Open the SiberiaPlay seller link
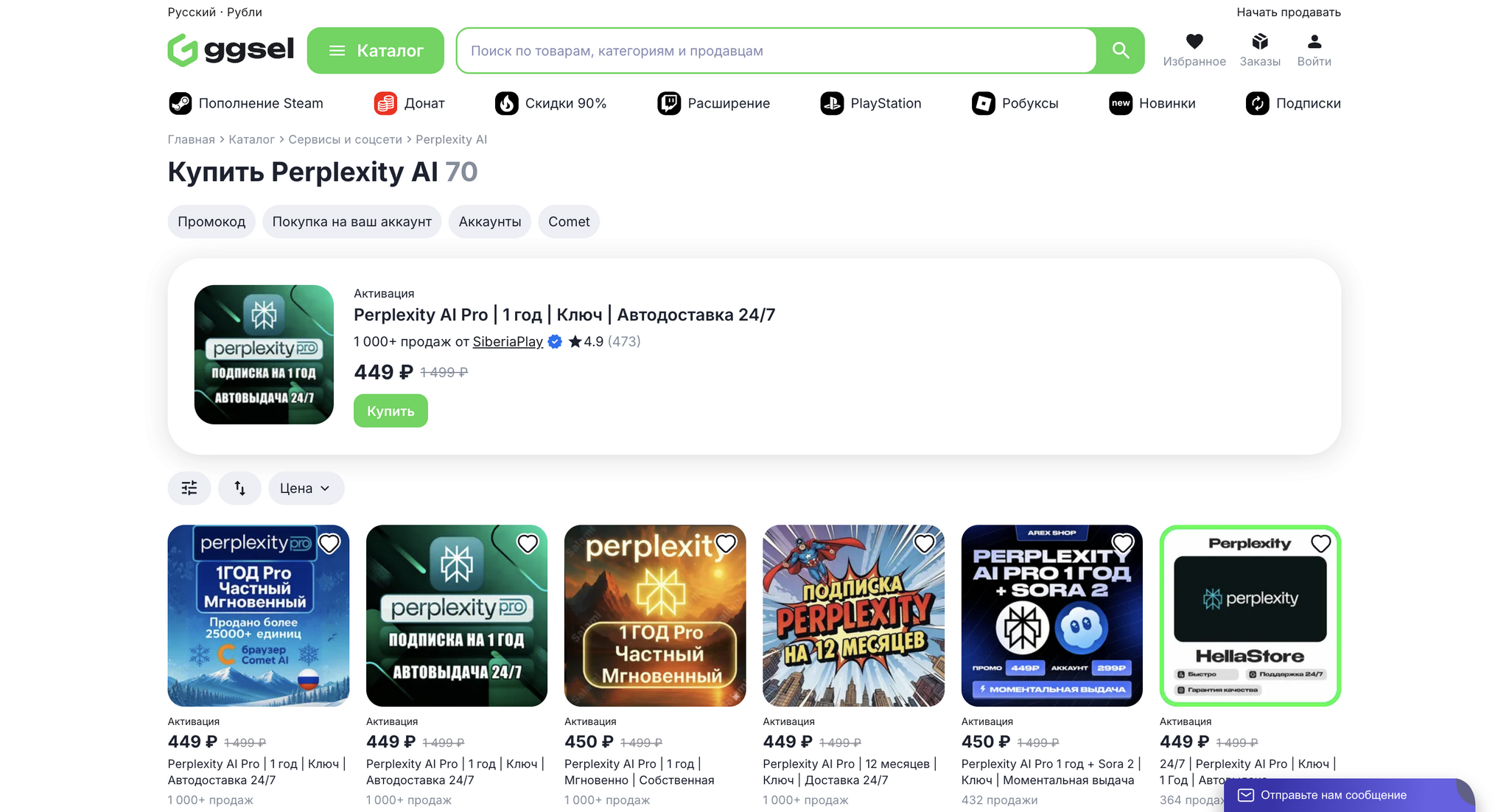This screenshot has height=812, width=1509. pyautogui.click(x=508, y=341)
